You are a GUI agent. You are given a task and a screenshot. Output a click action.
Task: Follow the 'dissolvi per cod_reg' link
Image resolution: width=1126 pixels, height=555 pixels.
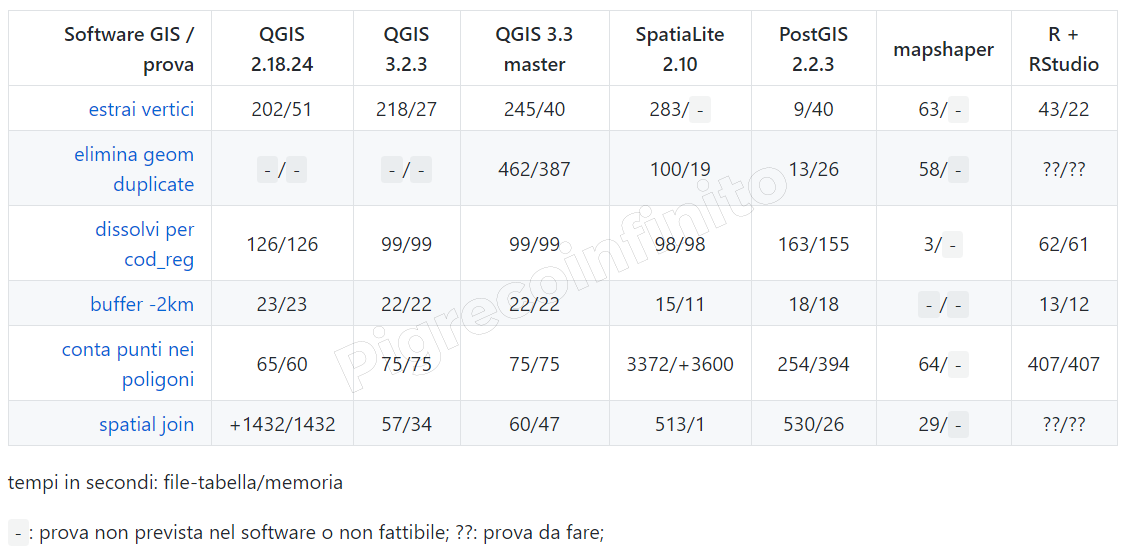click(x=145, y=244)
